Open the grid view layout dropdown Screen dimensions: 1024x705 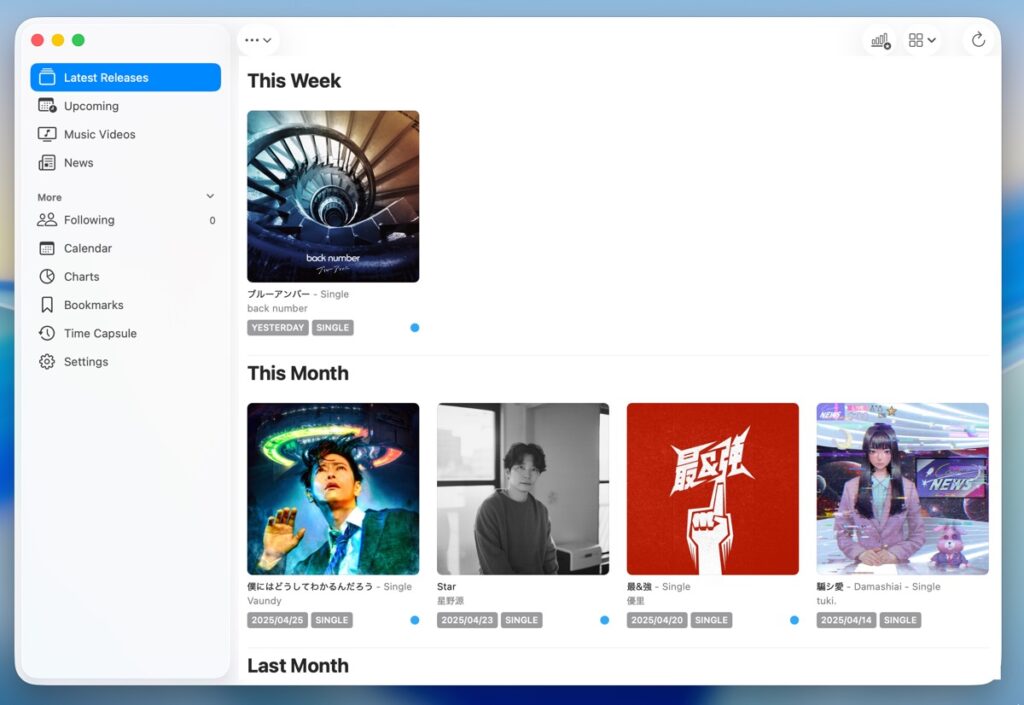click(922, 40)
